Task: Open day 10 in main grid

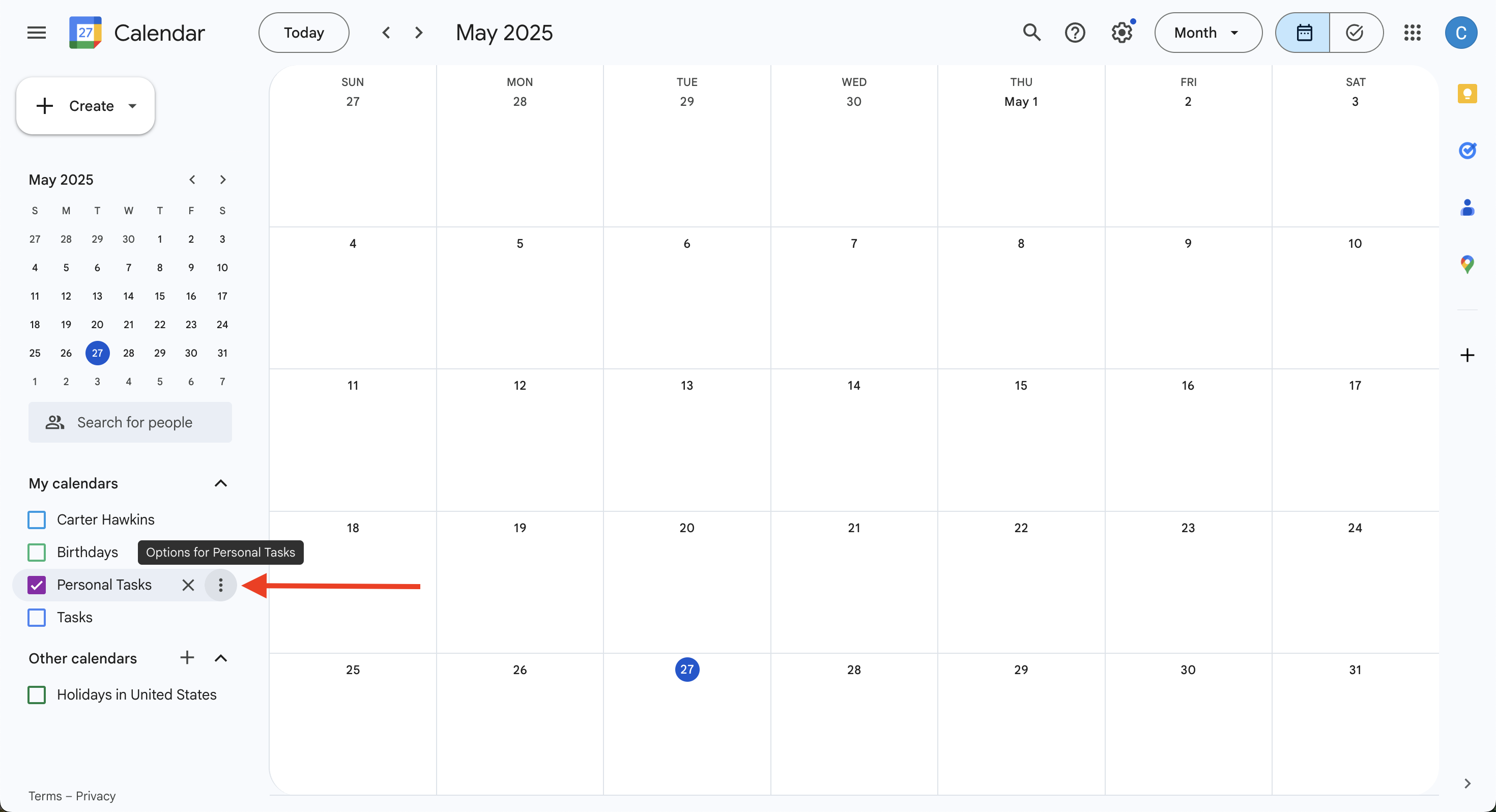Action: tap(1355, 243)
